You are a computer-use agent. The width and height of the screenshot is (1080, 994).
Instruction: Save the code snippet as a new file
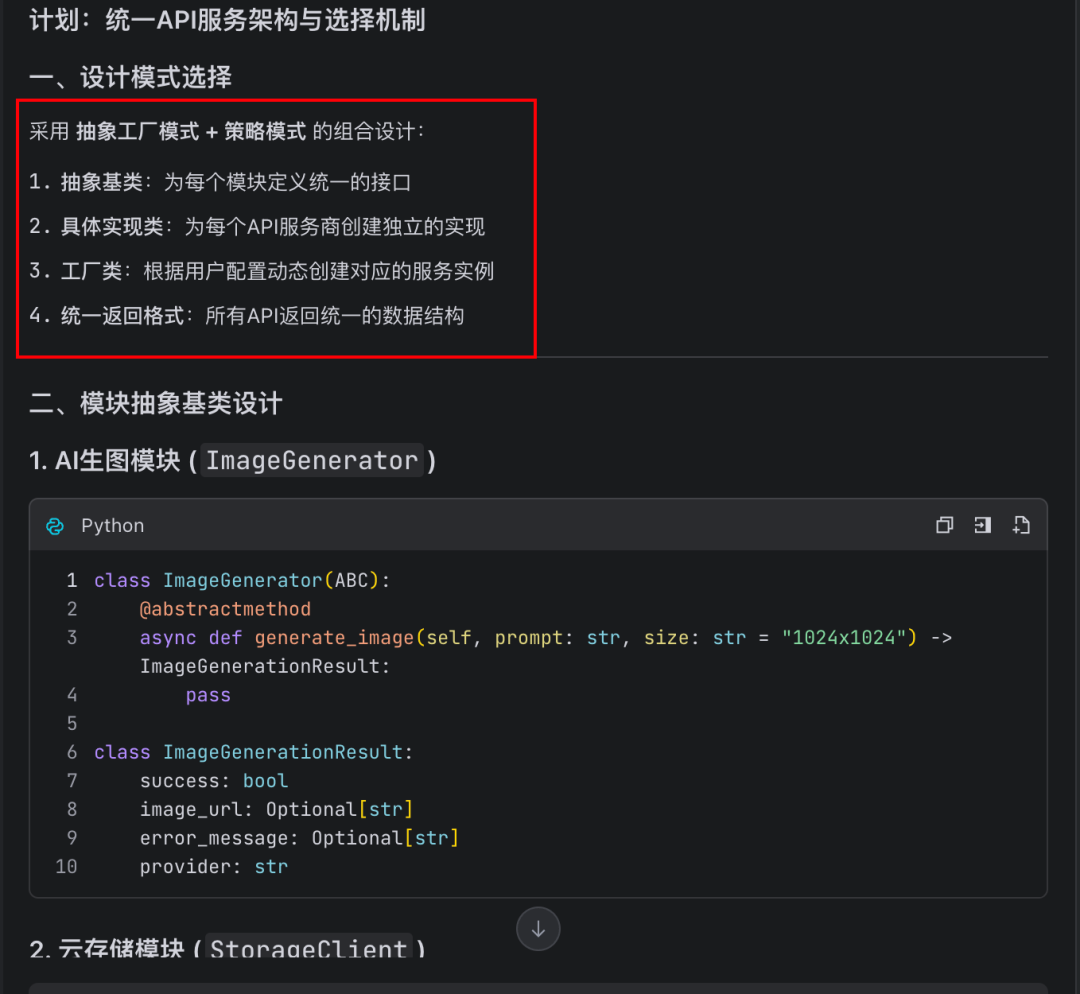pyautogui.click(x=1020, y=525)
